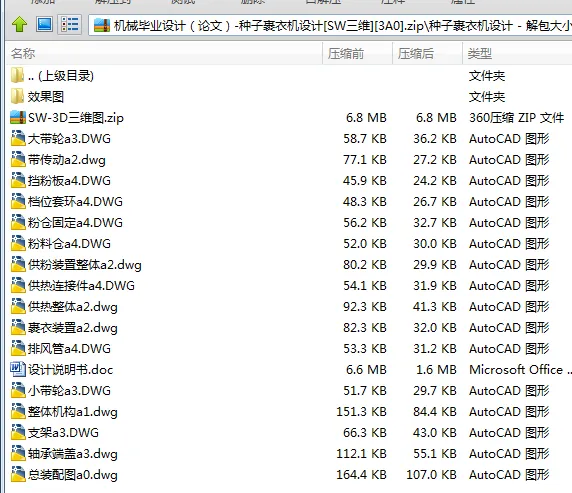Click the .. (上级目录) entry text
Image resolution: width=572 pixels, height=493 pixels.
pos(61,76)
